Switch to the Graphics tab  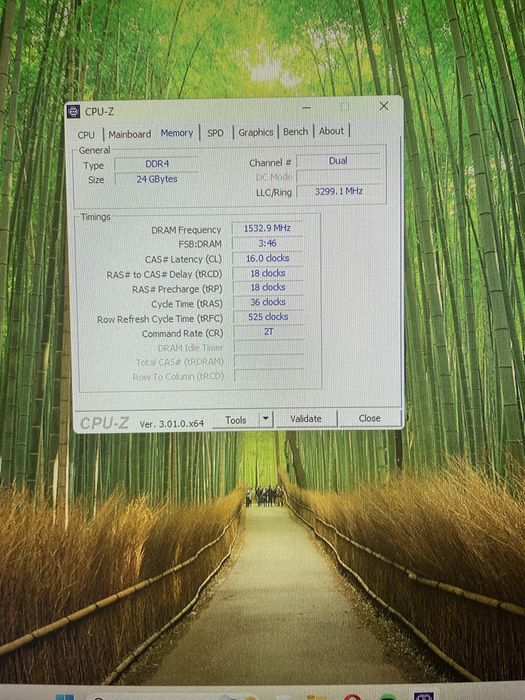[256, 132]
